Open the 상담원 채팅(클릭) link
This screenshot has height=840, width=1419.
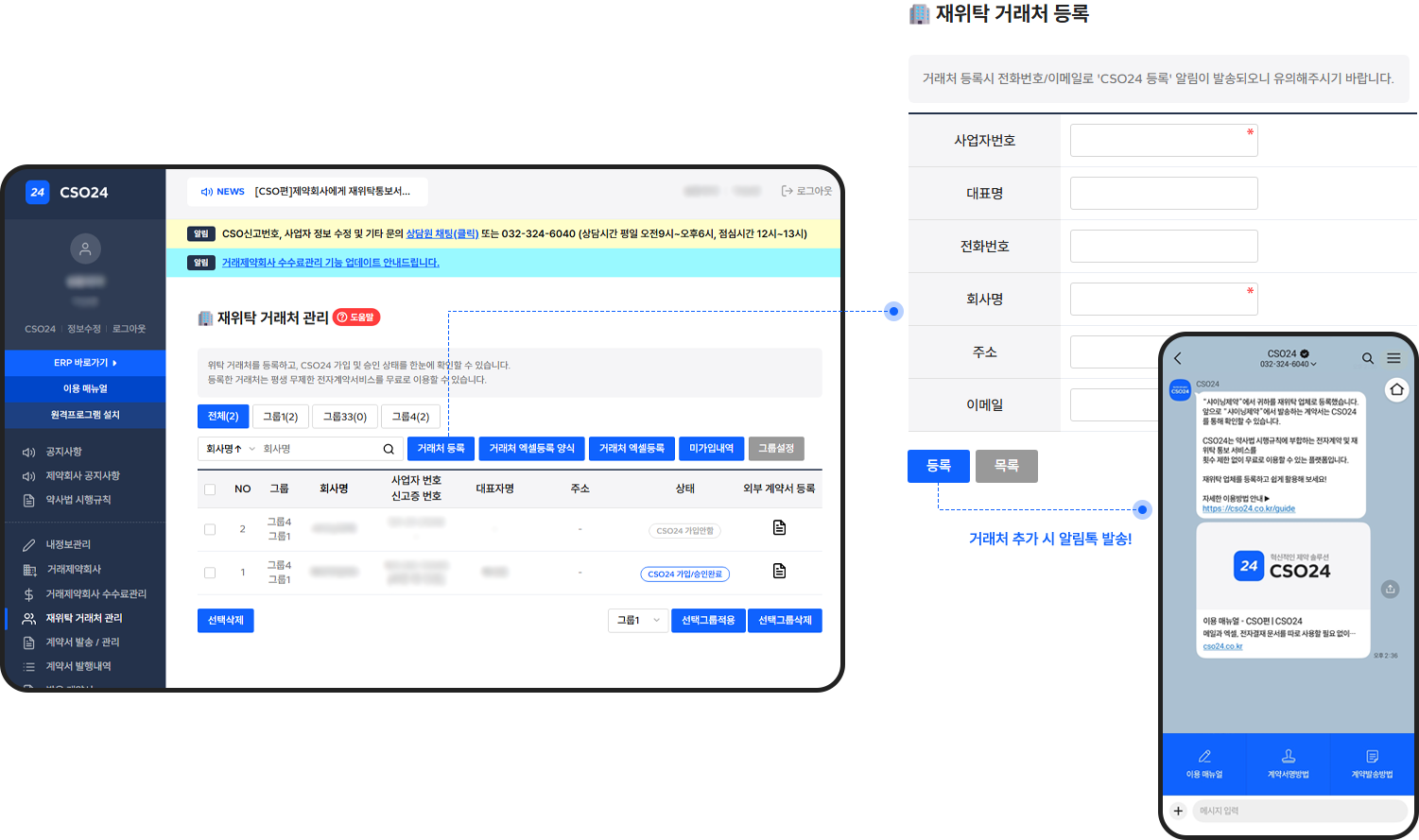[x=441, y=233]
